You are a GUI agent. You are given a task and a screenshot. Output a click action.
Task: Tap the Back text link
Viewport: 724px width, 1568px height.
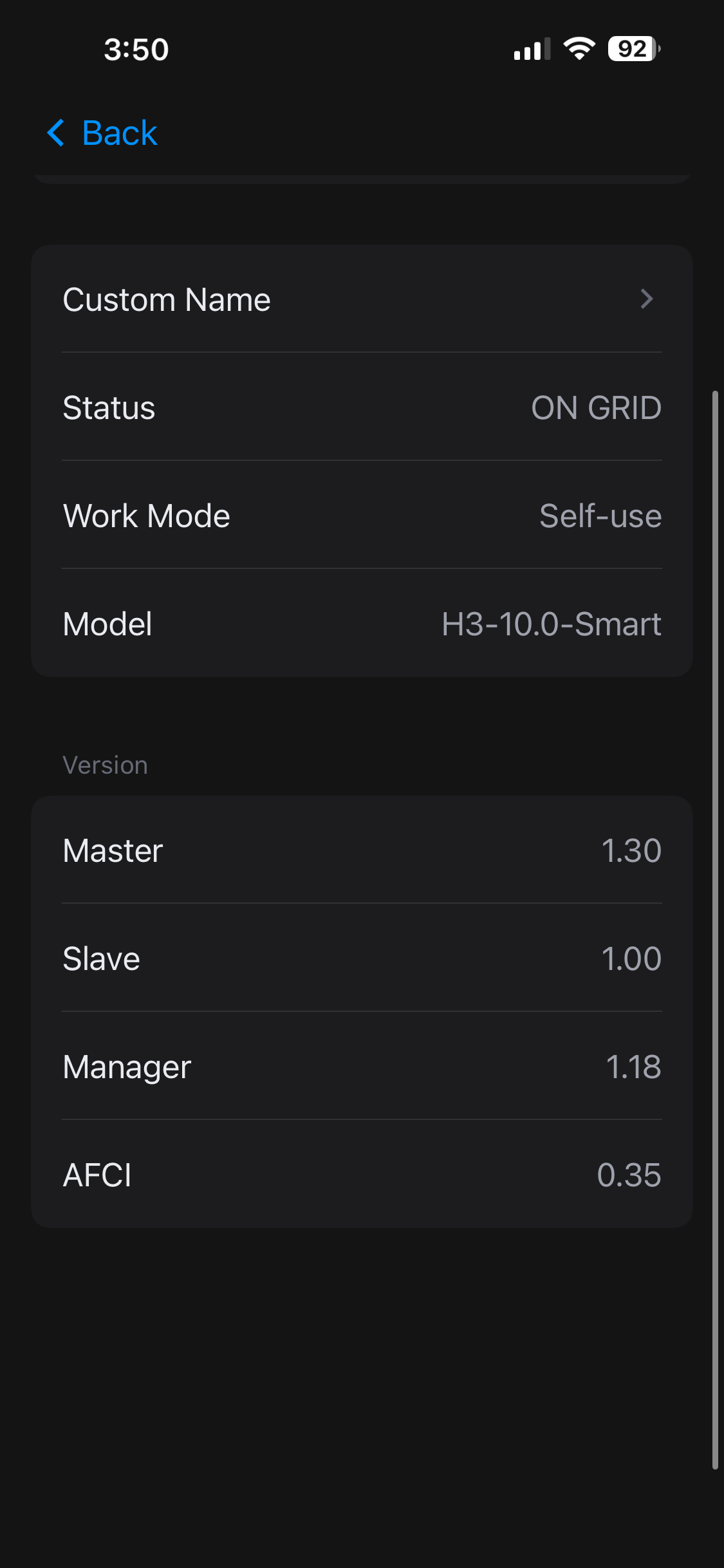point(120,133)
